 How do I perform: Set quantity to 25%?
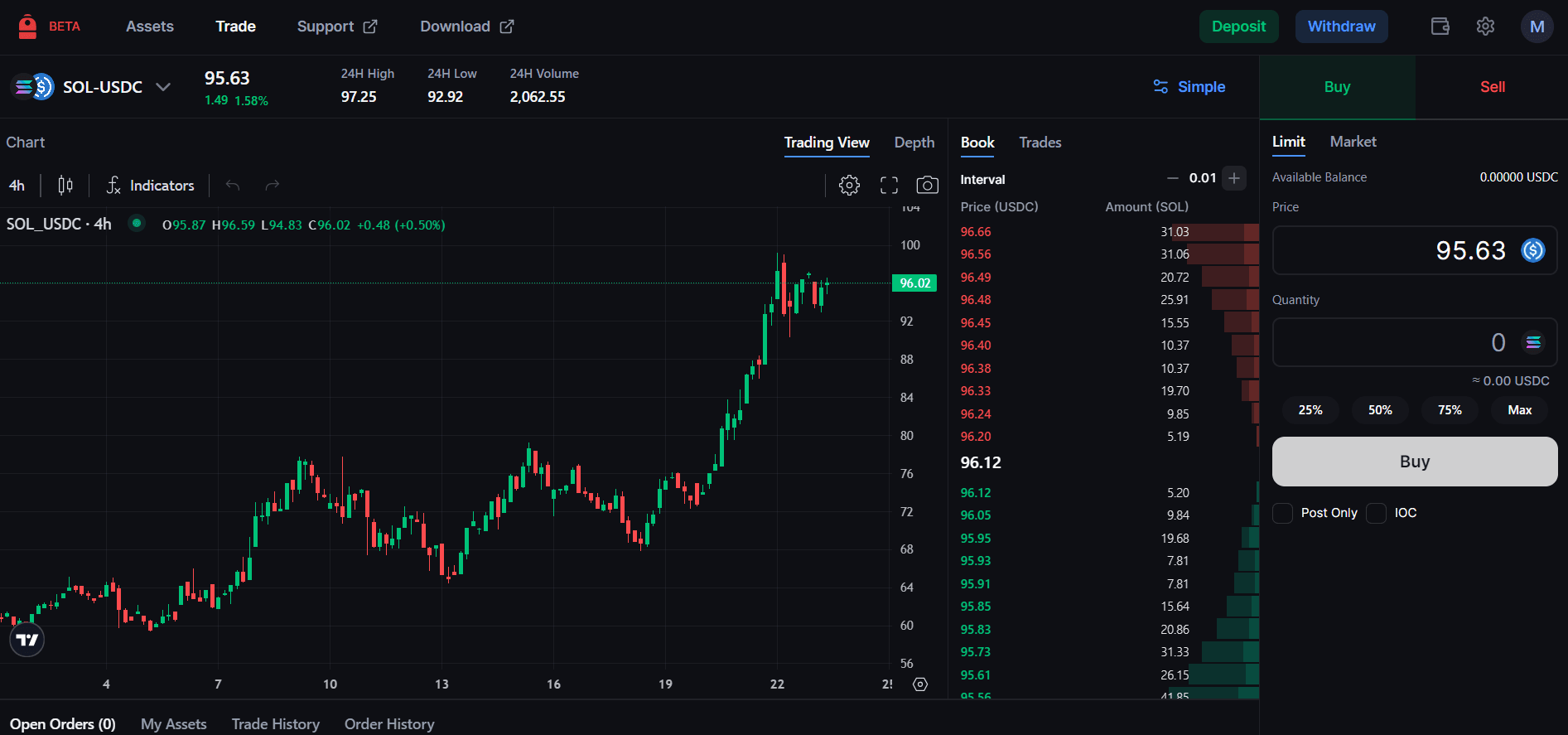(1310, 410)
